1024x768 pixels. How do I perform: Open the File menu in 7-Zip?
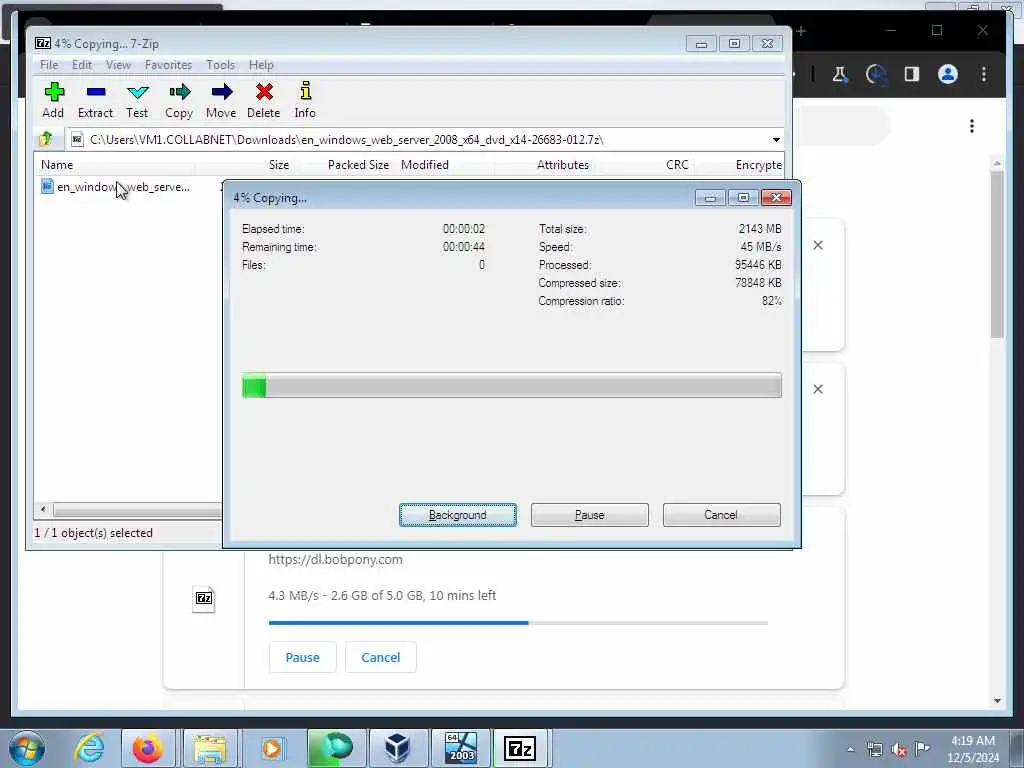(x=49, y=65)
